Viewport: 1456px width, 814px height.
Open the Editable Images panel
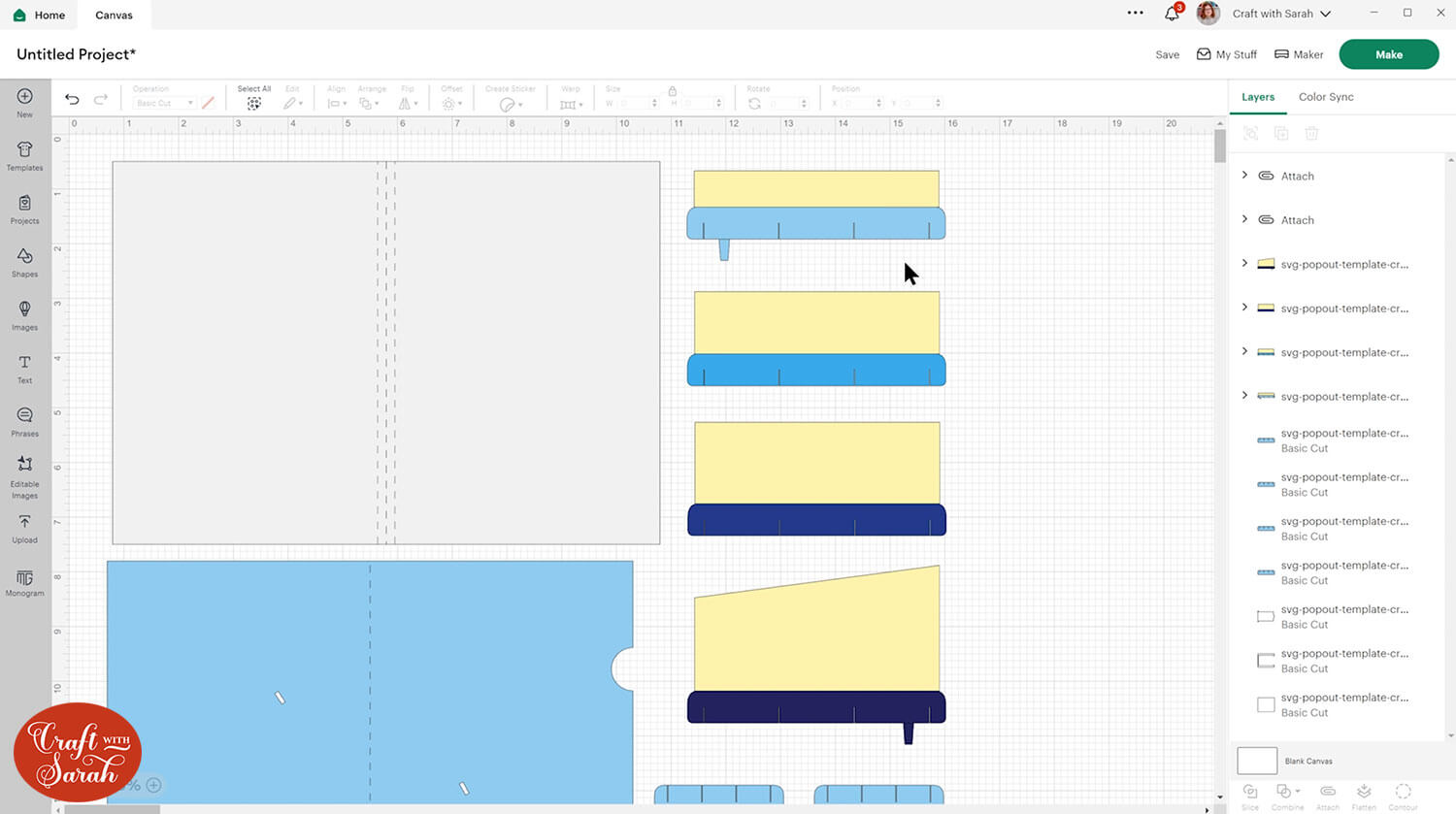click(x=24, y=474)
